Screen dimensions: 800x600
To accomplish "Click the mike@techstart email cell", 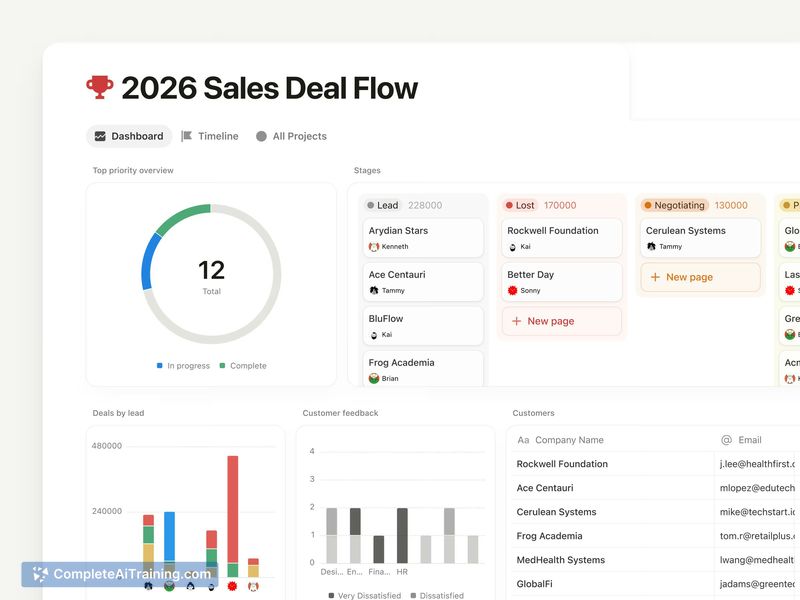I will tap(757, 512).
